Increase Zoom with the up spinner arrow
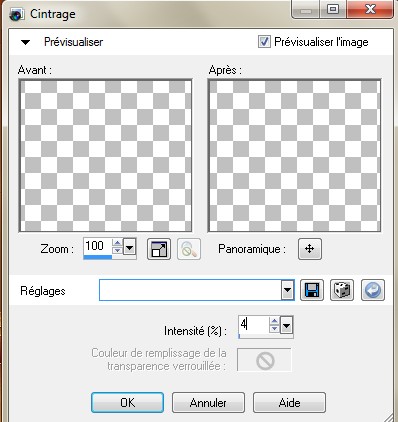The image size is (398, 422). coord(117,243)
